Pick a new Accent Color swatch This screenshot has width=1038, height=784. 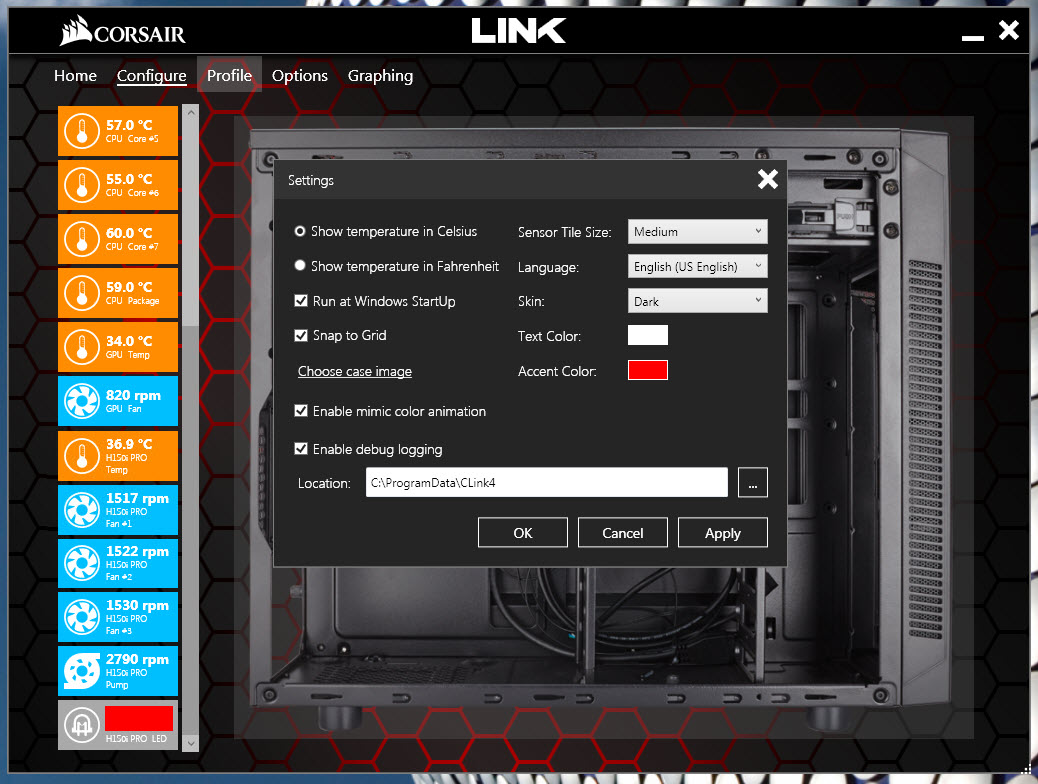click(x=648, y=369)
